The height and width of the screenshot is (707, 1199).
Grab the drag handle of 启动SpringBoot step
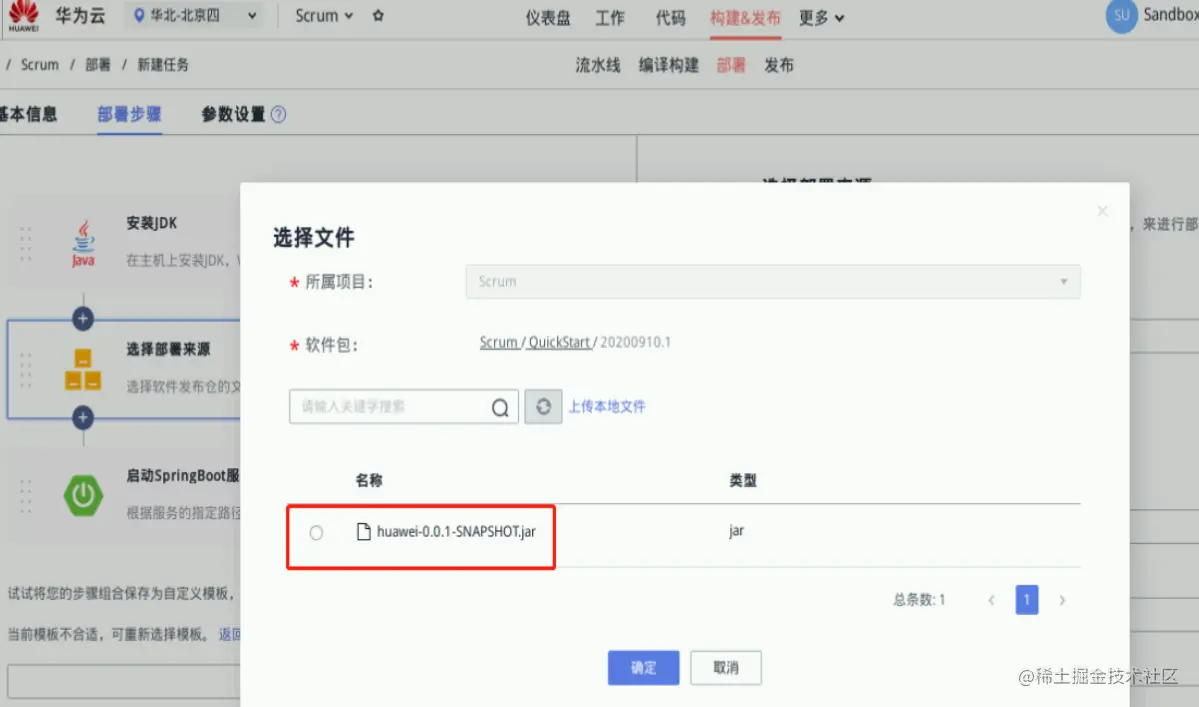[x=25, y=496]
